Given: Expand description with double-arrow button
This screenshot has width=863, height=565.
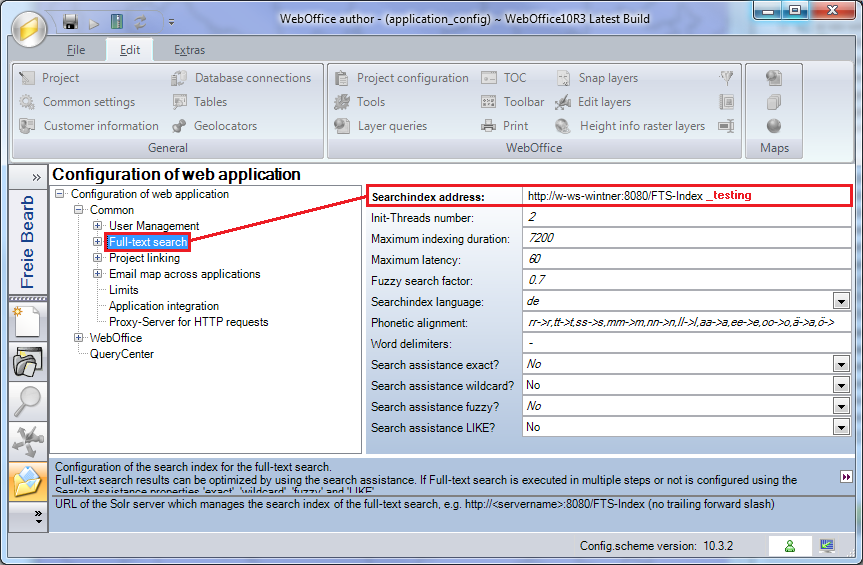Looking at the screenshot, I should 846,476.
